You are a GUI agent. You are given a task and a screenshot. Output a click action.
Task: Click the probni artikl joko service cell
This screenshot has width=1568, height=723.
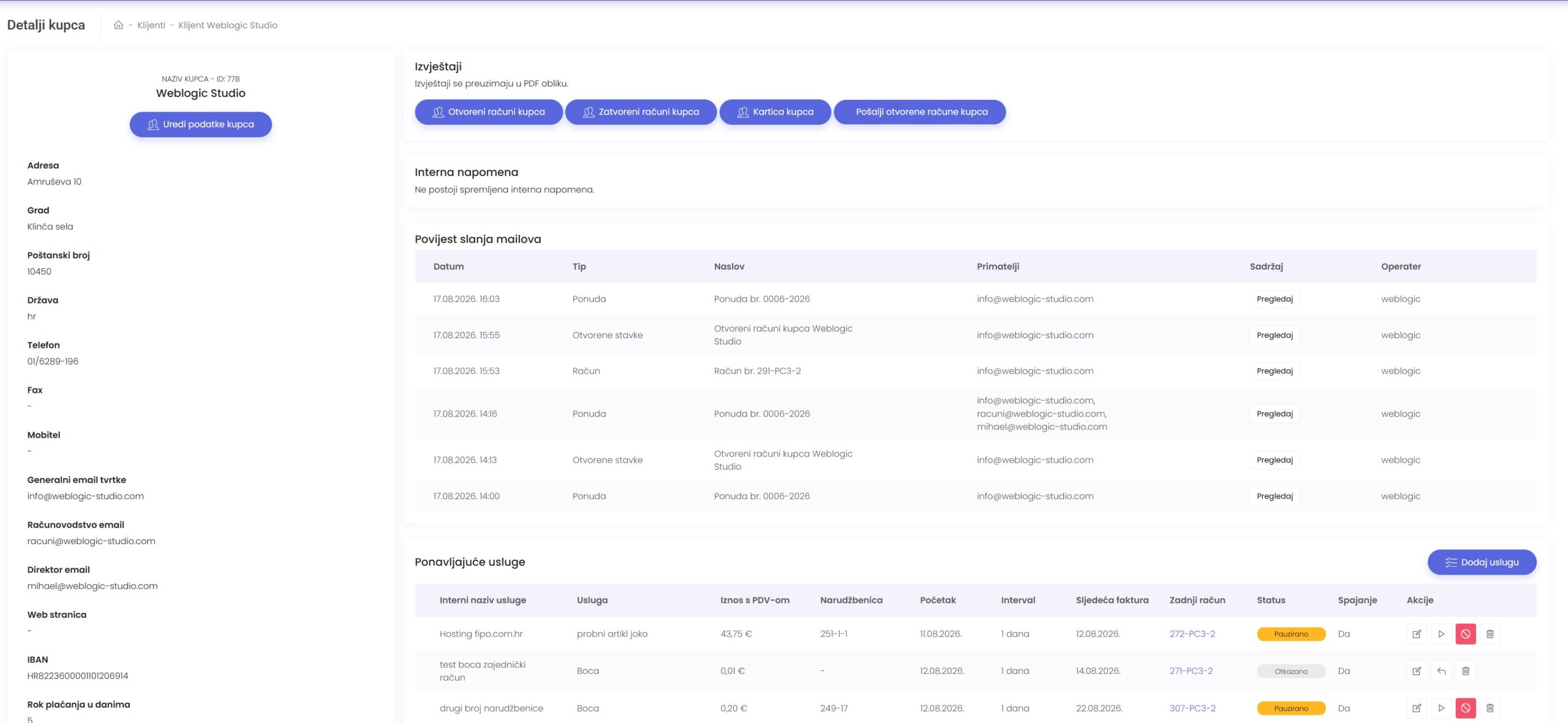click(x=612, y=634)
